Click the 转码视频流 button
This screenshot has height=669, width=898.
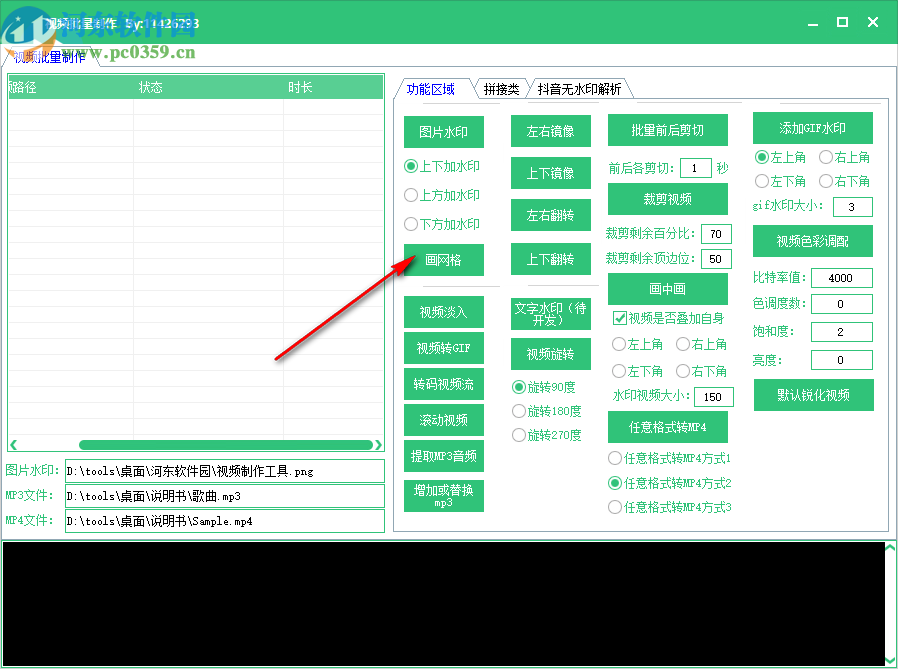[443, 384]
